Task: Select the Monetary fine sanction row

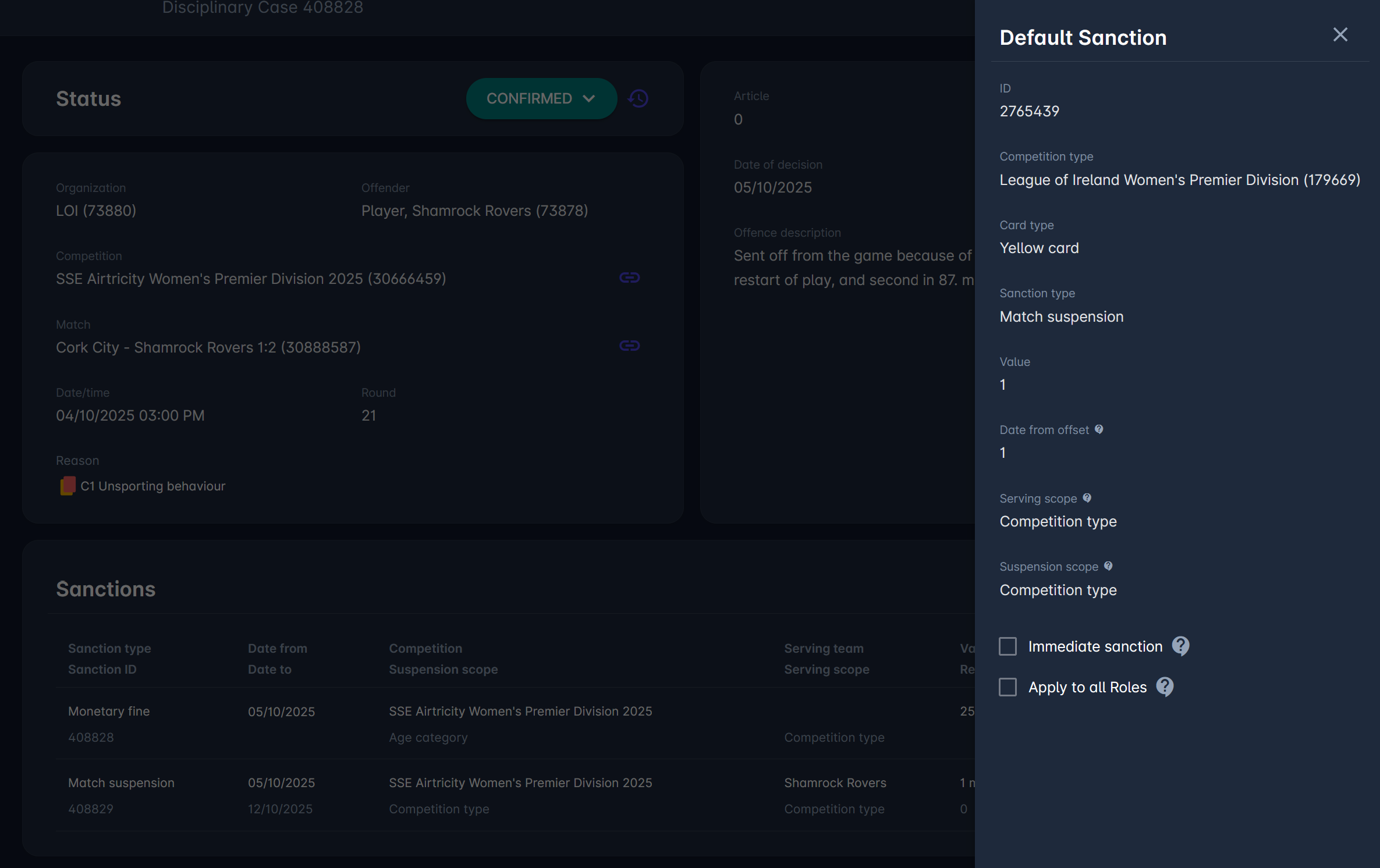Action: click(516, 724)
